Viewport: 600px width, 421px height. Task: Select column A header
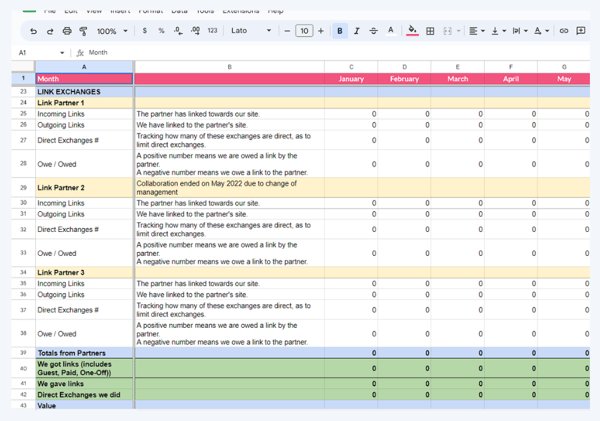pyautogui.click(x=84, y=67)
